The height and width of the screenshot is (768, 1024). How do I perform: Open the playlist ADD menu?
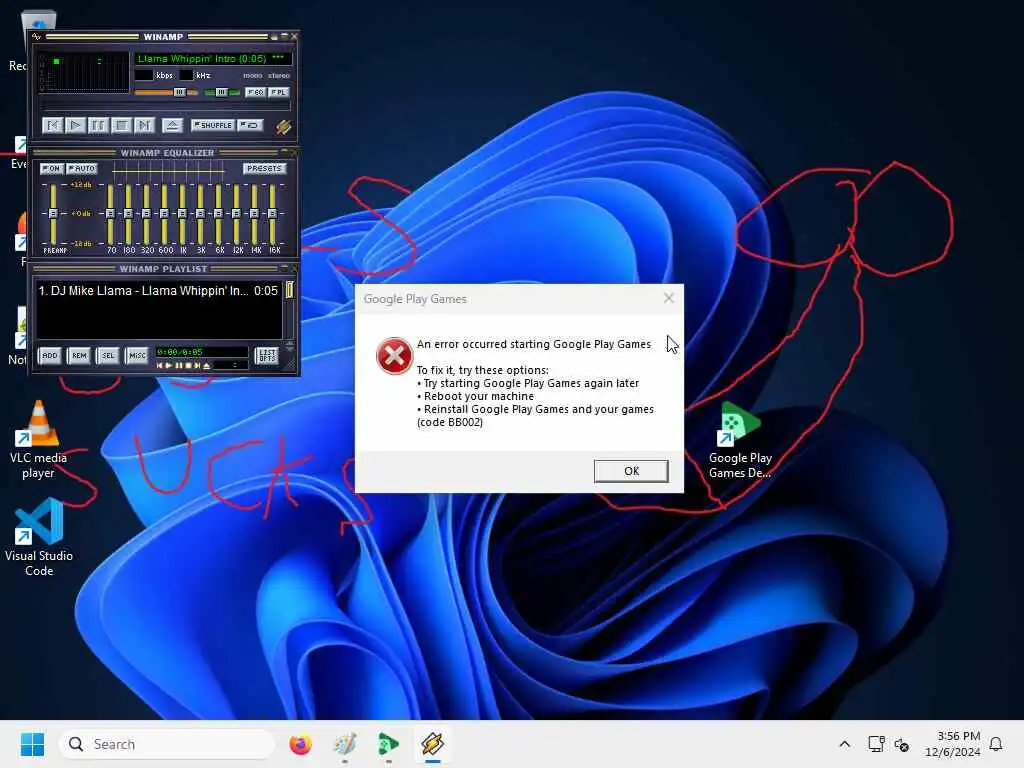point(50,356)
